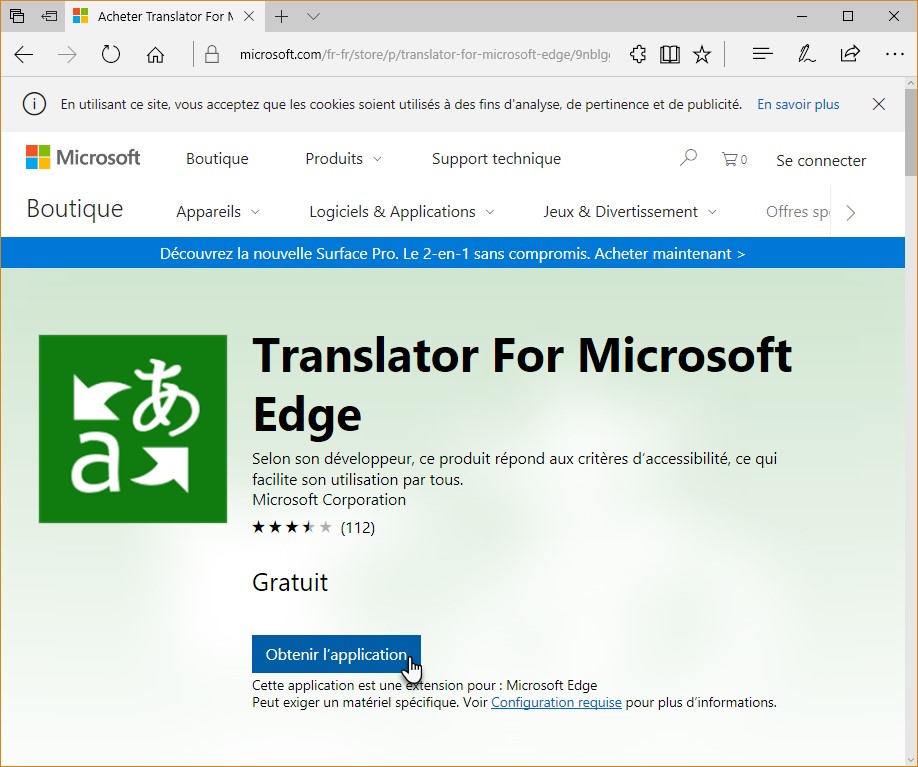Click Se connecter
The image size is (918, 767).
tap(821, 160)
